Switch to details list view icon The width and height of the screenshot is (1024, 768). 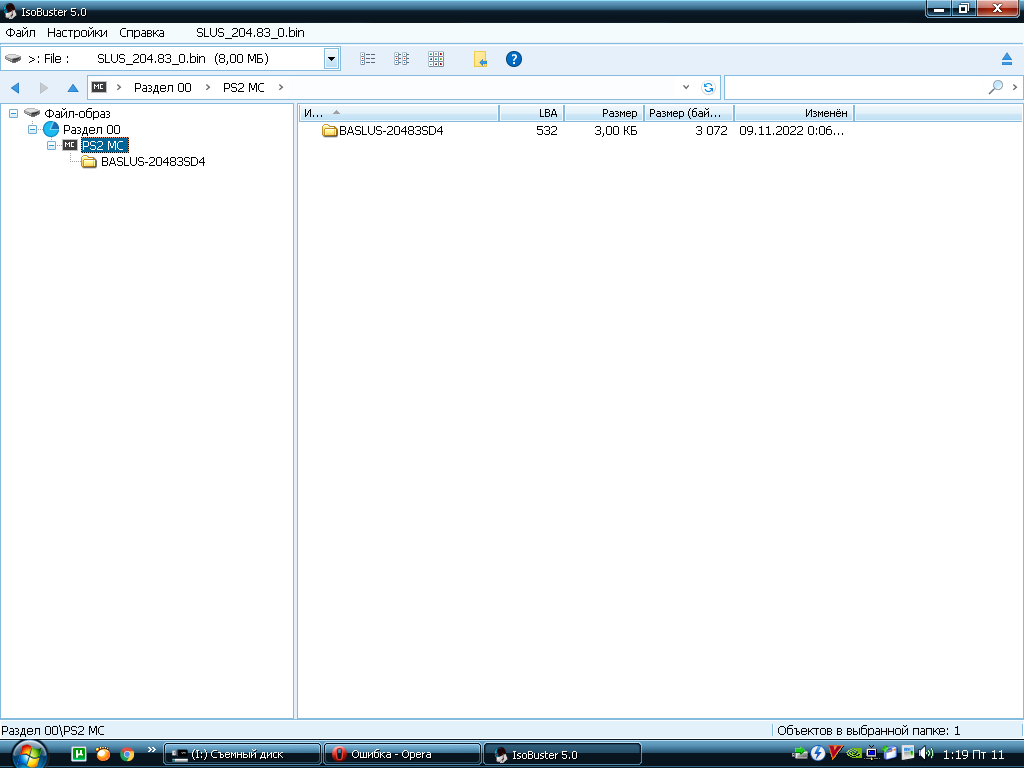[368, 59]
